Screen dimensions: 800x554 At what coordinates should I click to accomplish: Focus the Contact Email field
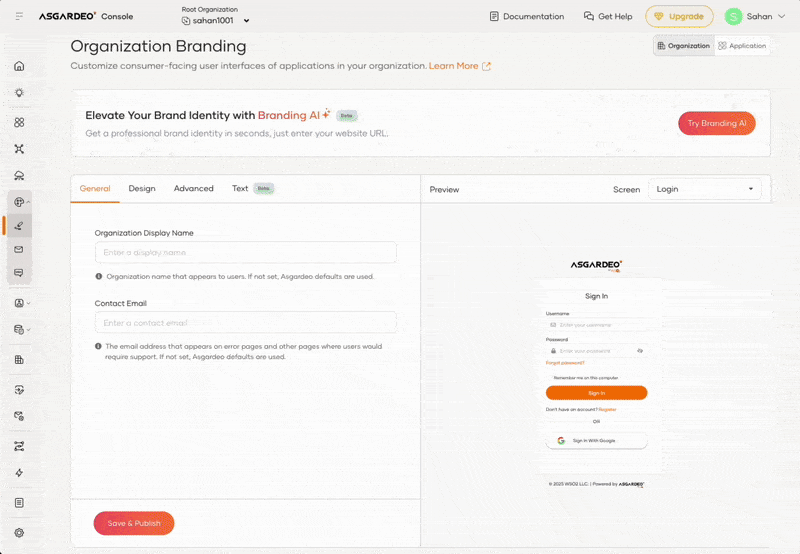(x=245, y=323)
